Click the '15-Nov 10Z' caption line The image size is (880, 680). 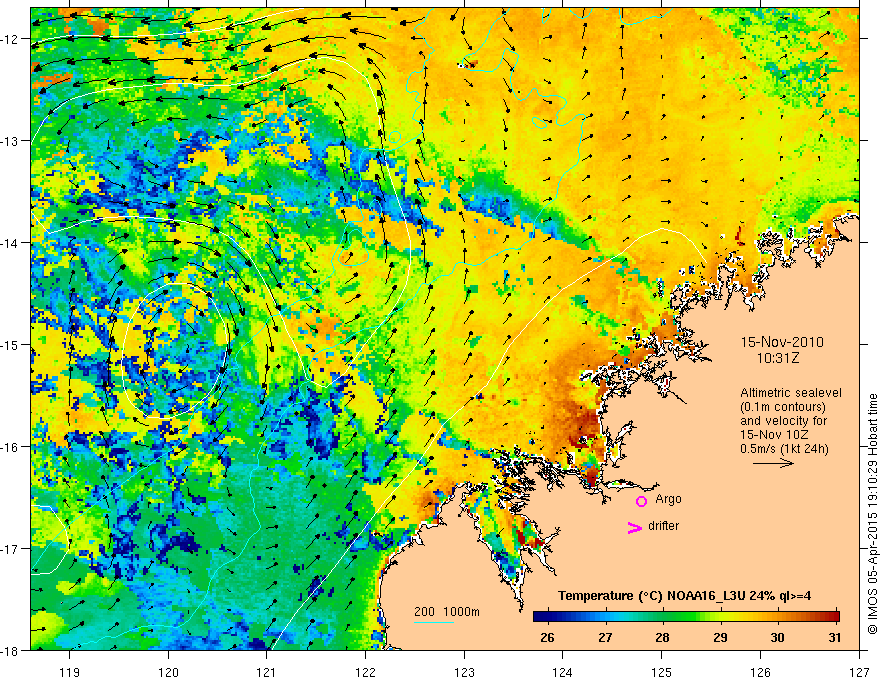coord(774,435)
